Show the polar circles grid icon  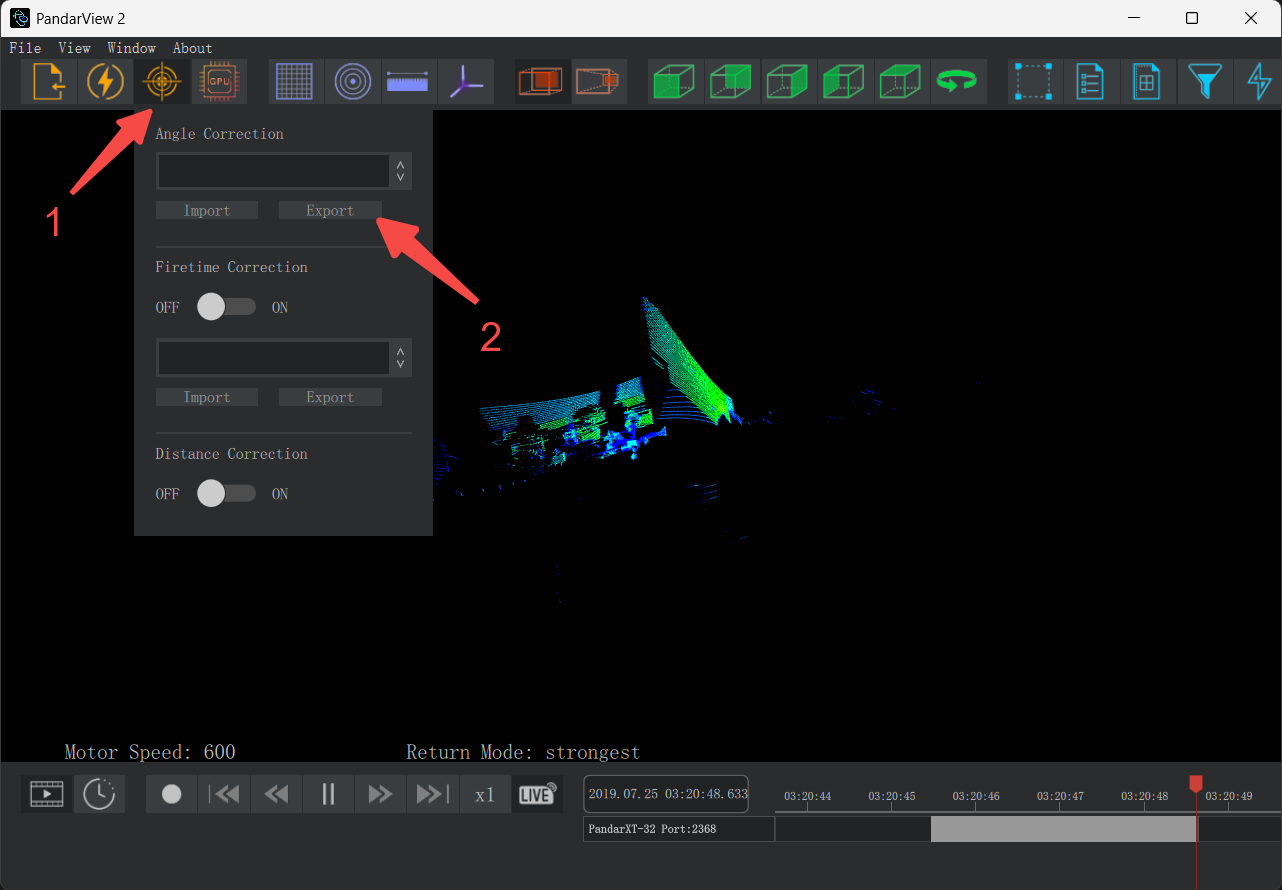click(352, 82)
